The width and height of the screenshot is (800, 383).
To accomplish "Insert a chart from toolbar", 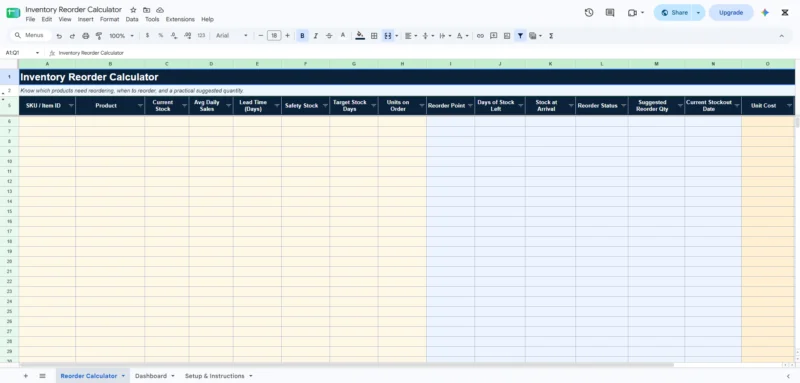I will pos(507,36).
